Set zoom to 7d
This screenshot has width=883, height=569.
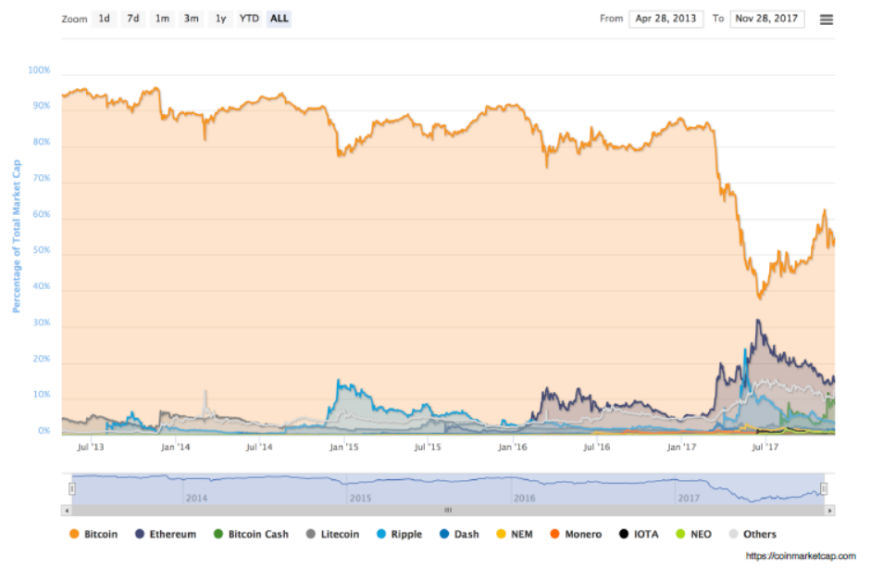tap(133, 19)
